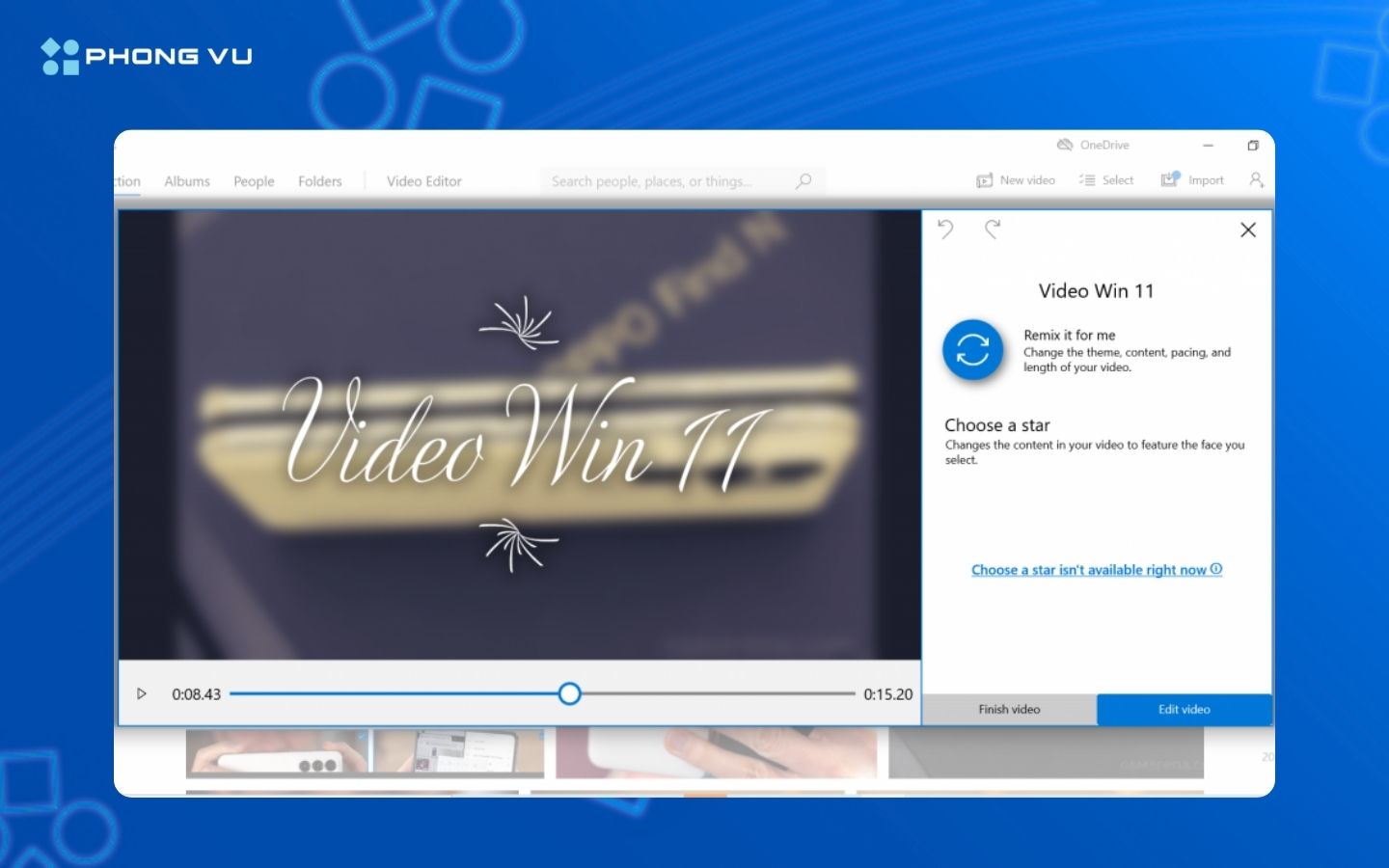Viewport: 1389px width, 868px height.
Task: Click the circular Remix it for me icon
Action: click(x=972, y=350)
